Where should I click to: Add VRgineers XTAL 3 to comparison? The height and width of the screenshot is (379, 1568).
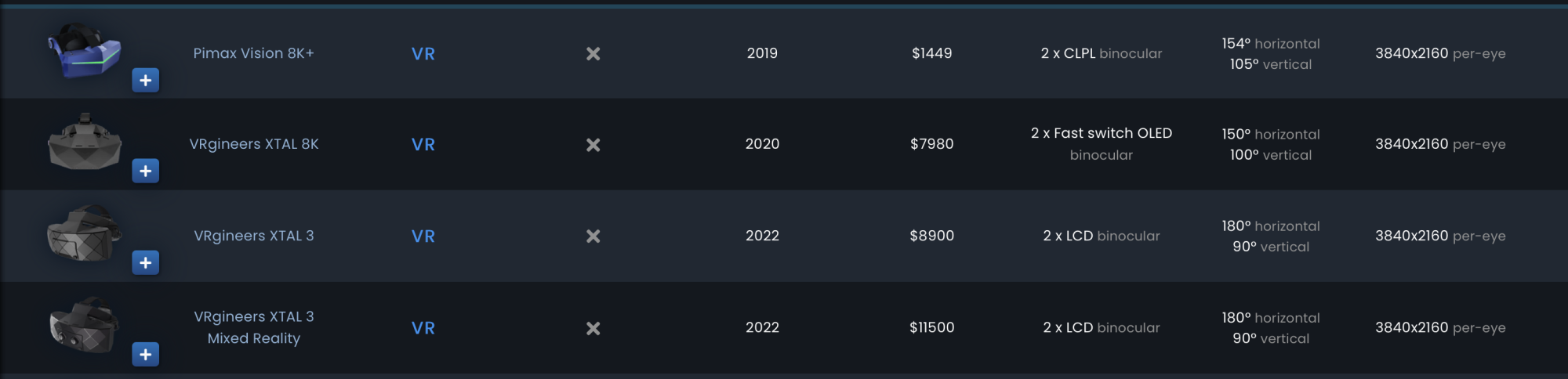(x=146, y=262)
